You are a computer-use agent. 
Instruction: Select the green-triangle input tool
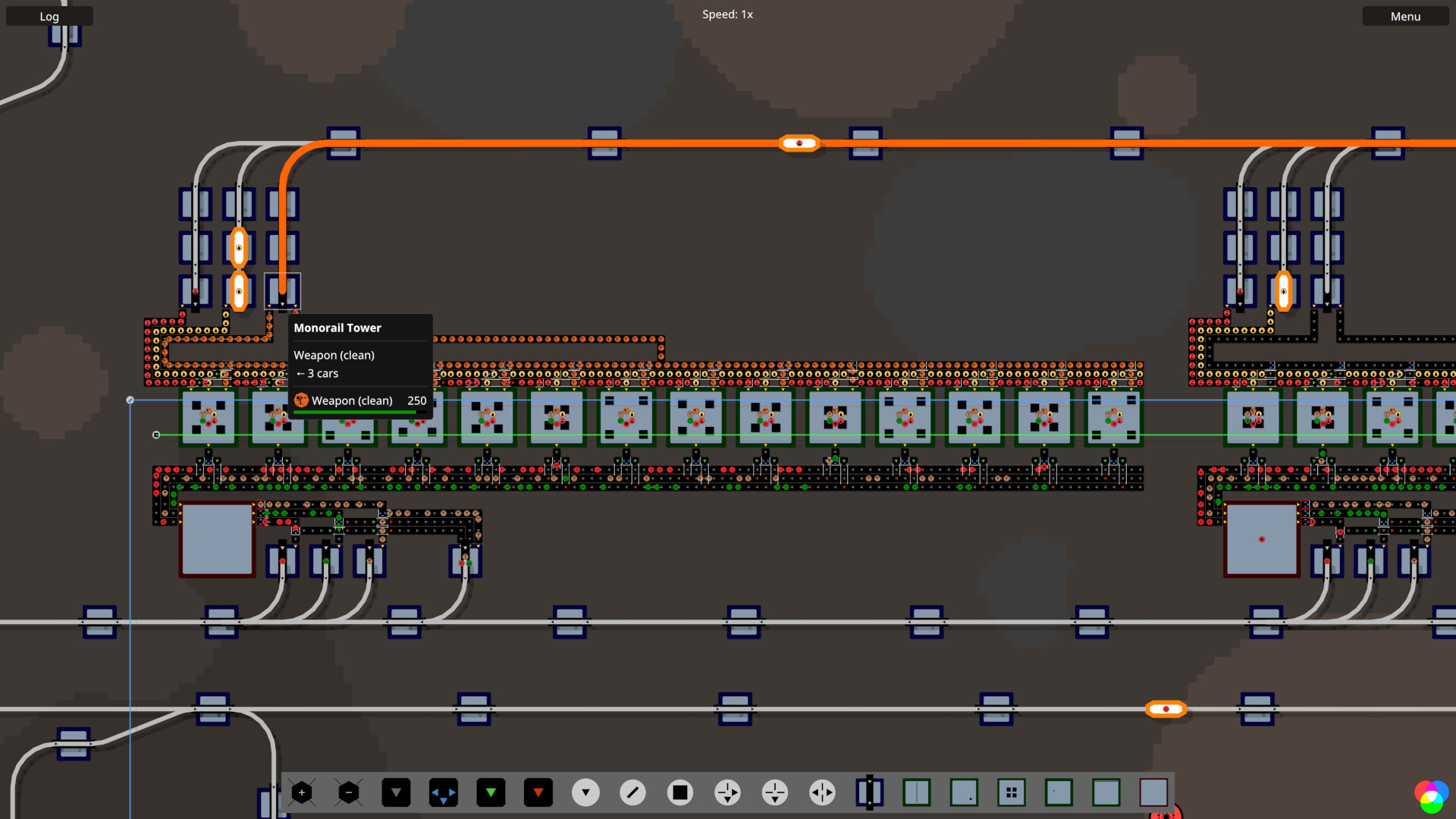tap(491, 792)
